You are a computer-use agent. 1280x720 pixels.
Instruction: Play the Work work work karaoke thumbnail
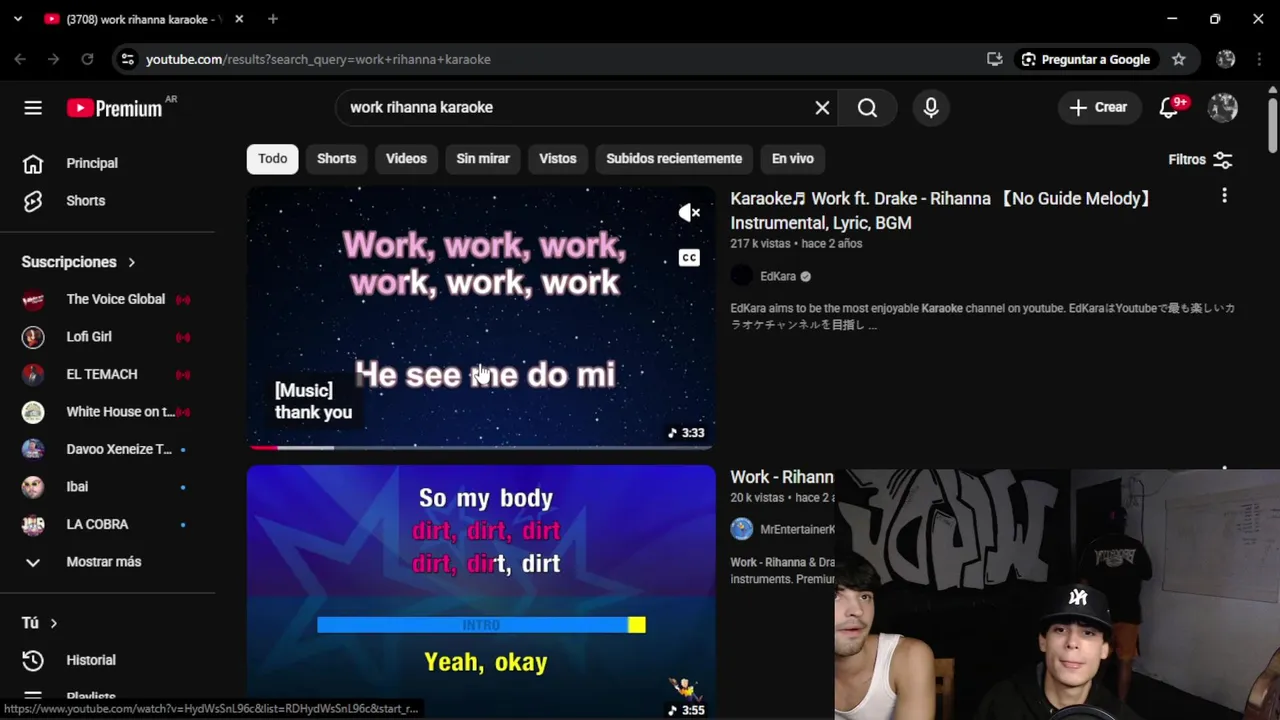click(481, 317)
